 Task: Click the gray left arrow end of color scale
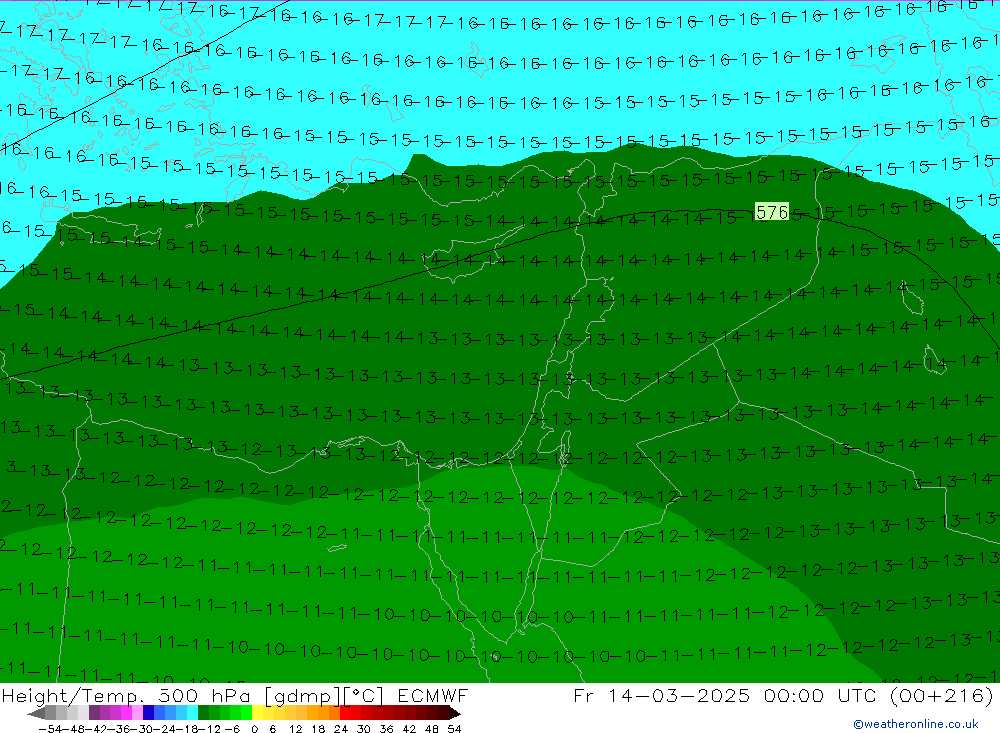pos(36,713)
